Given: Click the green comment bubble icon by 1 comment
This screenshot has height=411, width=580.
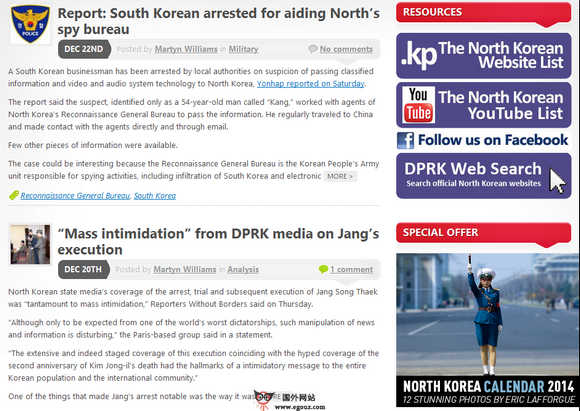Looking at the screenshot, I should tap(323, 269).
